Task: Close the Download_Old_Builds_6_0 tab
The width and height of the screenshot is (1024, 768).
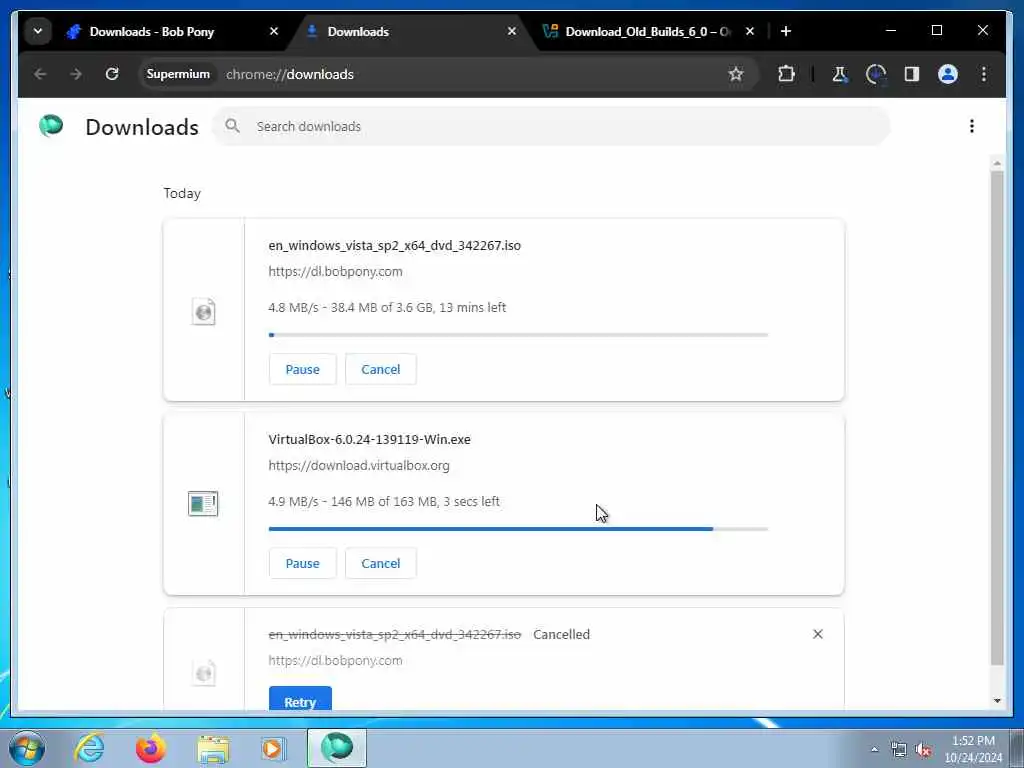Action: pyautogui.click(x=750, y=31)
